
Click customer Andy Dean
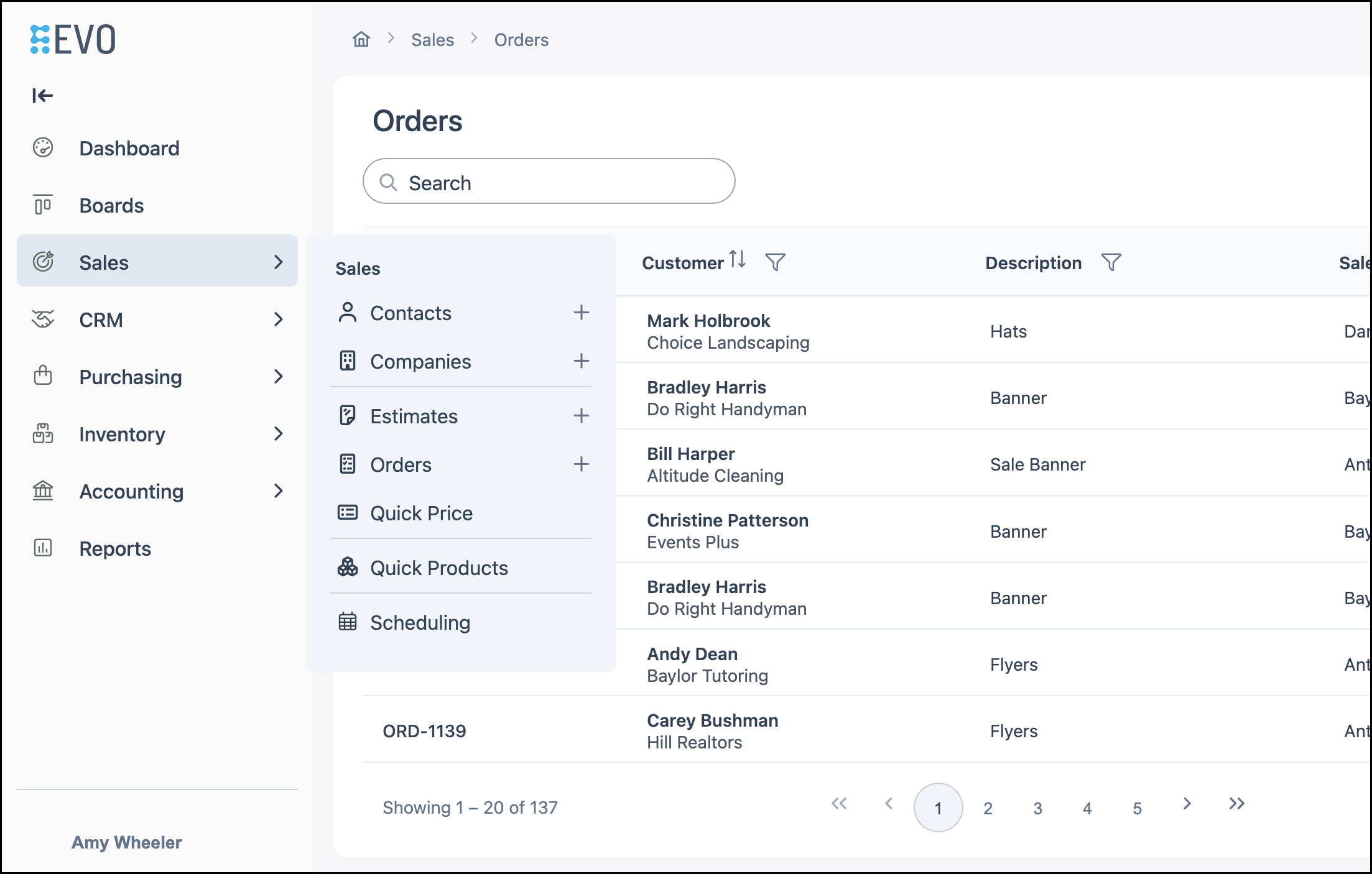(x=692, y=654)
